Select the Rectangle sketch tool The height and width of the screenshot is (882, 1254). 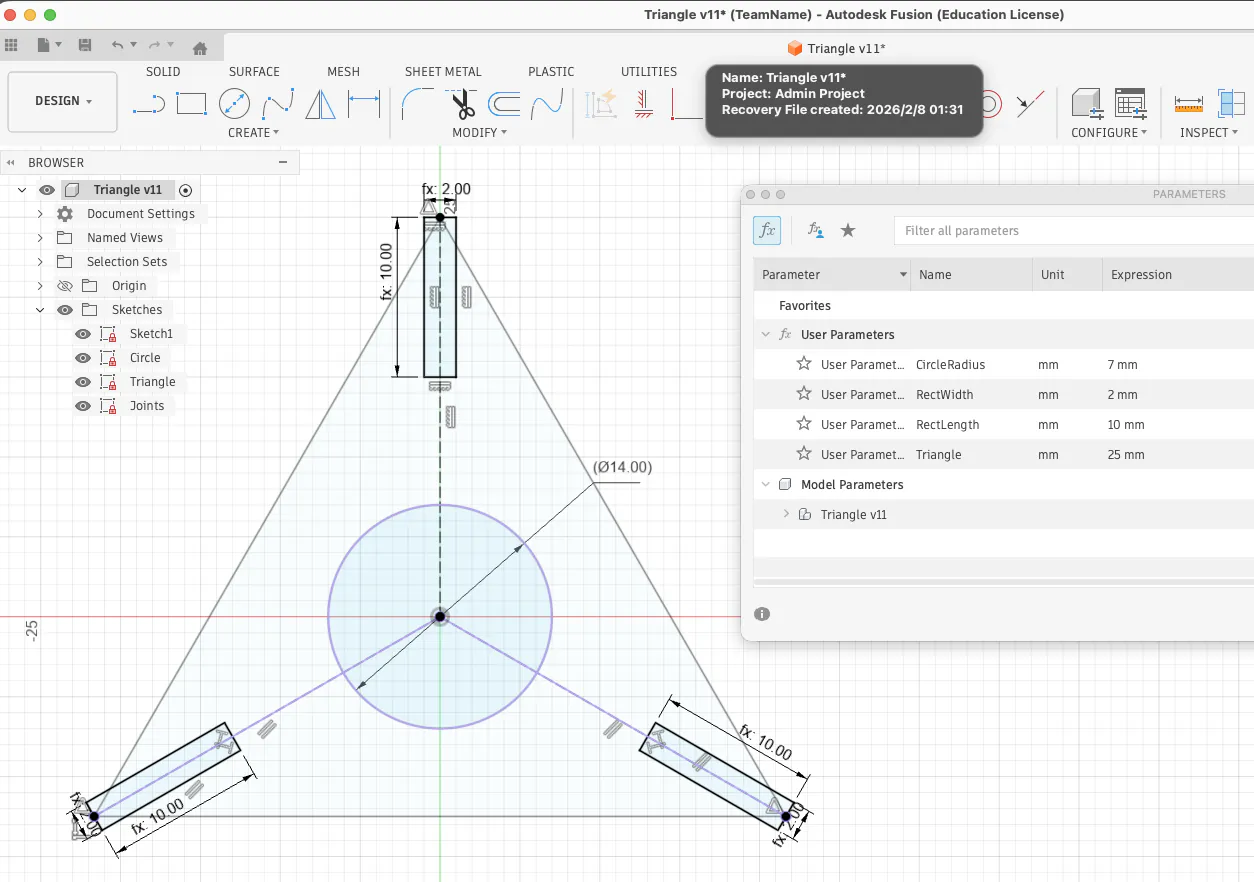[x=191, y=102]
